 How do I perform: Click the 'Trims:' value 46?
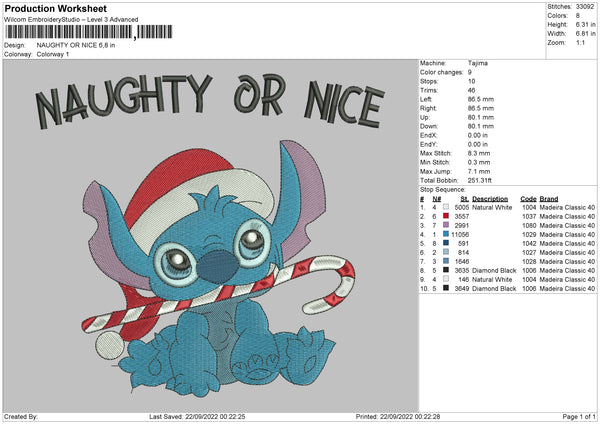[x=471, y=90]
